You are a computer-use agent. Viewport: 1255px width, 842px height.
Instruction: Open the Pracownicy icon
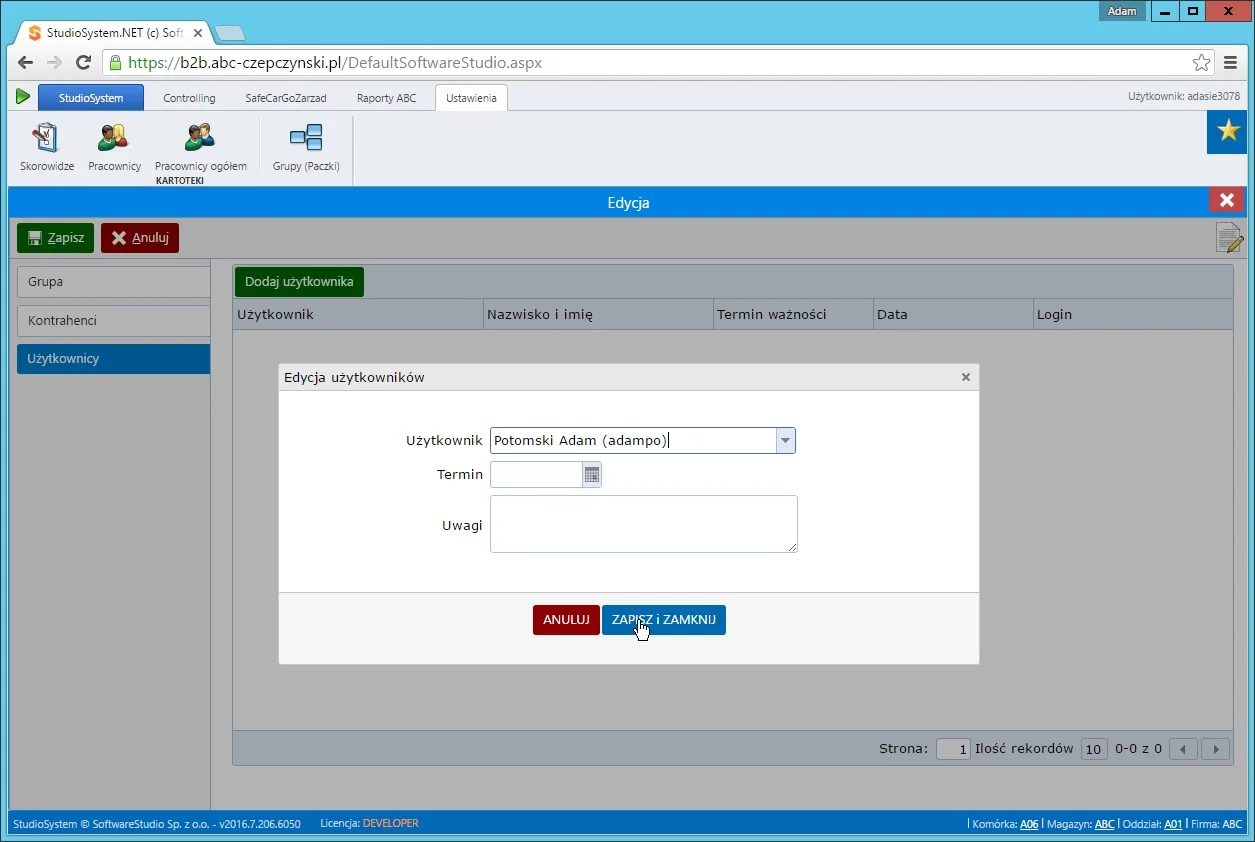click(x=114, y=147)
